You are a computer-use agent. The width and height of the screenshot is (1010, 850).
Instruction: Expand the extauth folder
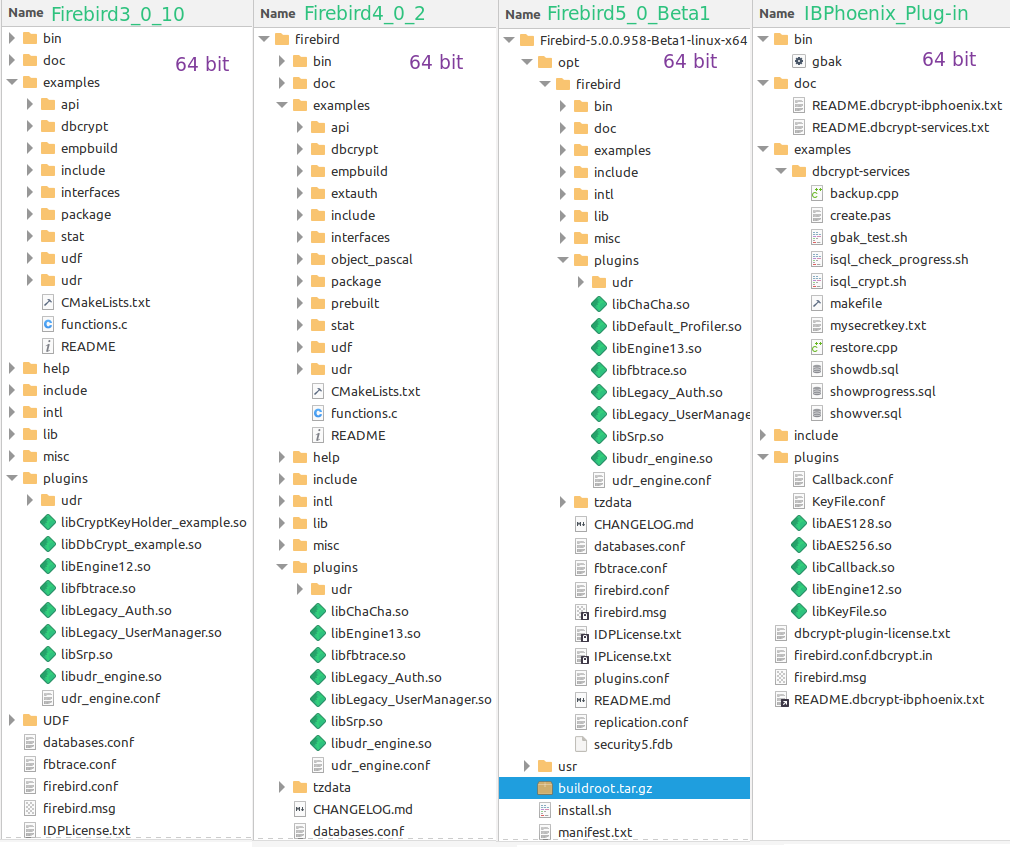tap(300, 193)
